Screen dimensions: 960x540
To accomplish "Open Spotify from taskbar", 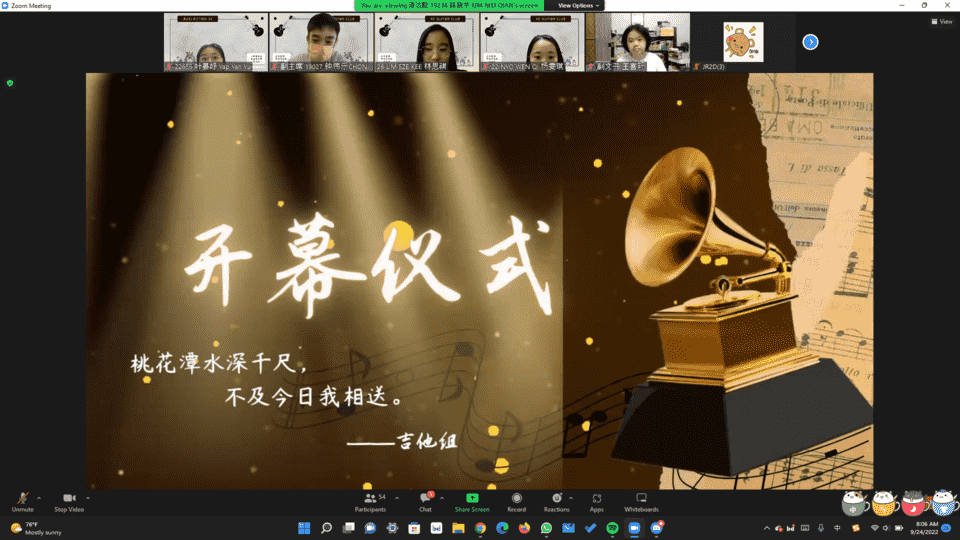I will pos(612,528).
